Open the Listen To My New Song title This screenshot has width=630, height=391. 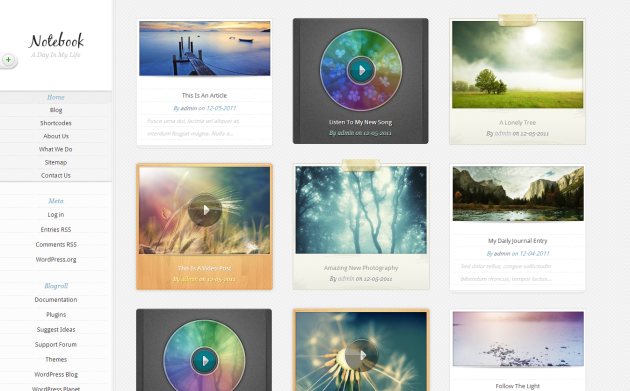coord(360,122)
